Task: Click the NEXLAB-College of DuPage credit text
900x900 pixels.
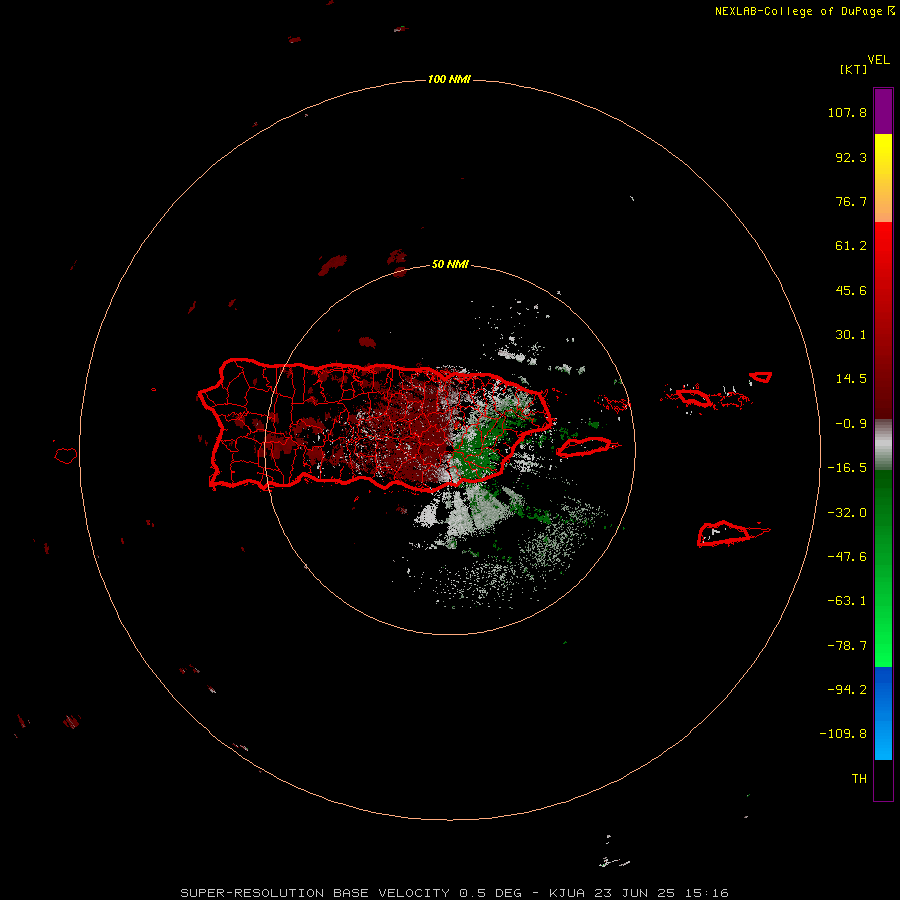Action: 805,11
